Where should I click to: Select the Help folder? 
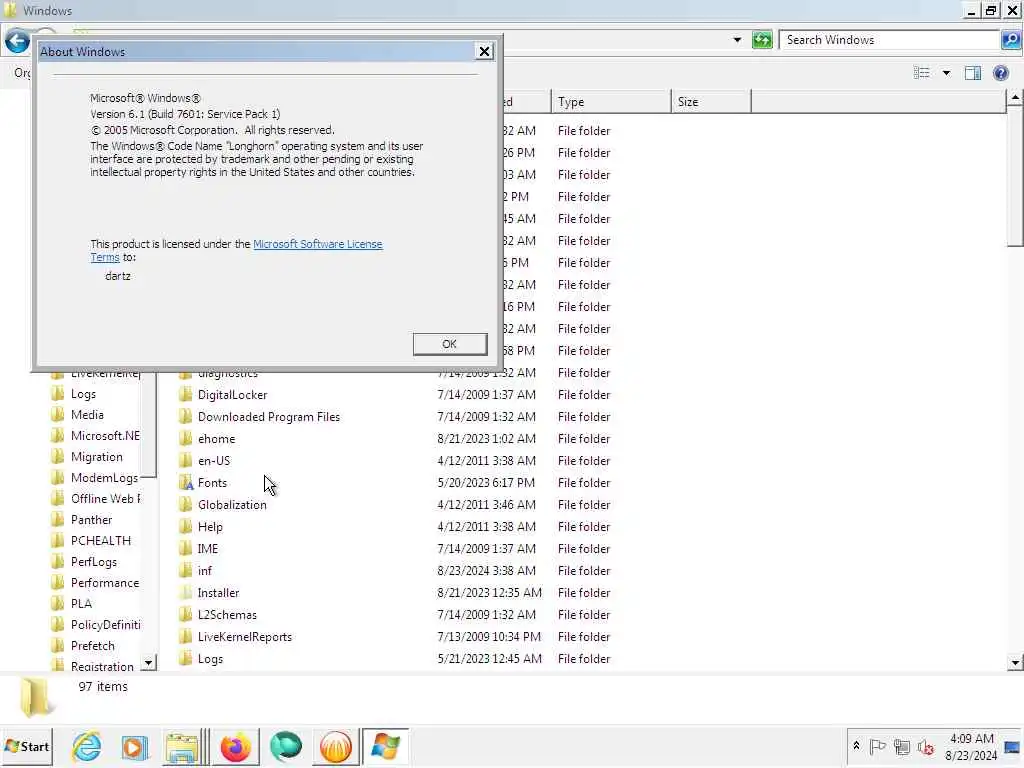[210, 526]
